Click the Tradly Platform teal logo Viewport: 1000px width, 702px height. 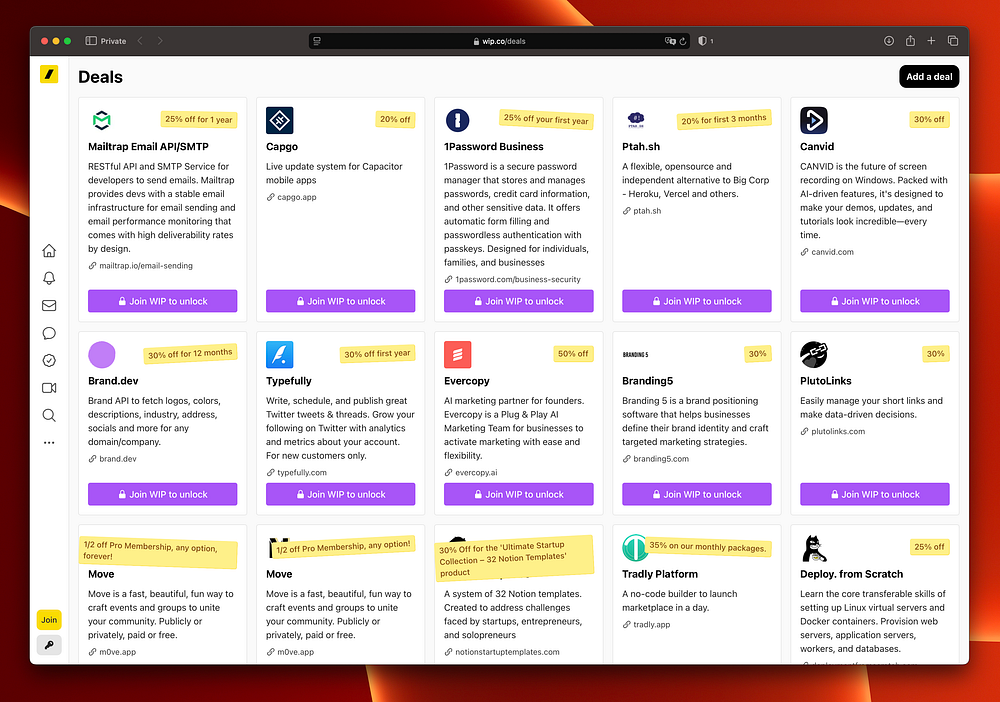pos(635,548)
